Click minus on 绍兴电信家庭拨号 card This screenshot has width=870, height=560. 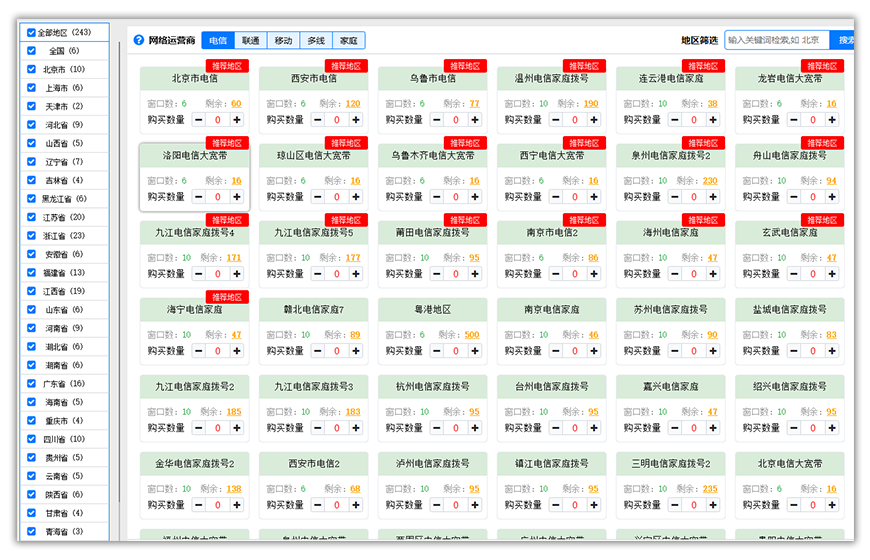794,428
